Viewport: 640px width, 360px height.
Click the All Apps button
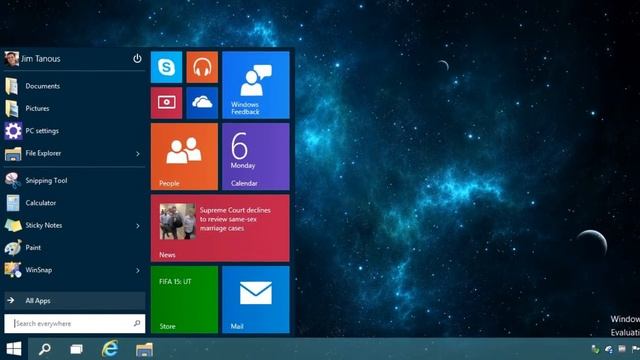click(75, 301)
